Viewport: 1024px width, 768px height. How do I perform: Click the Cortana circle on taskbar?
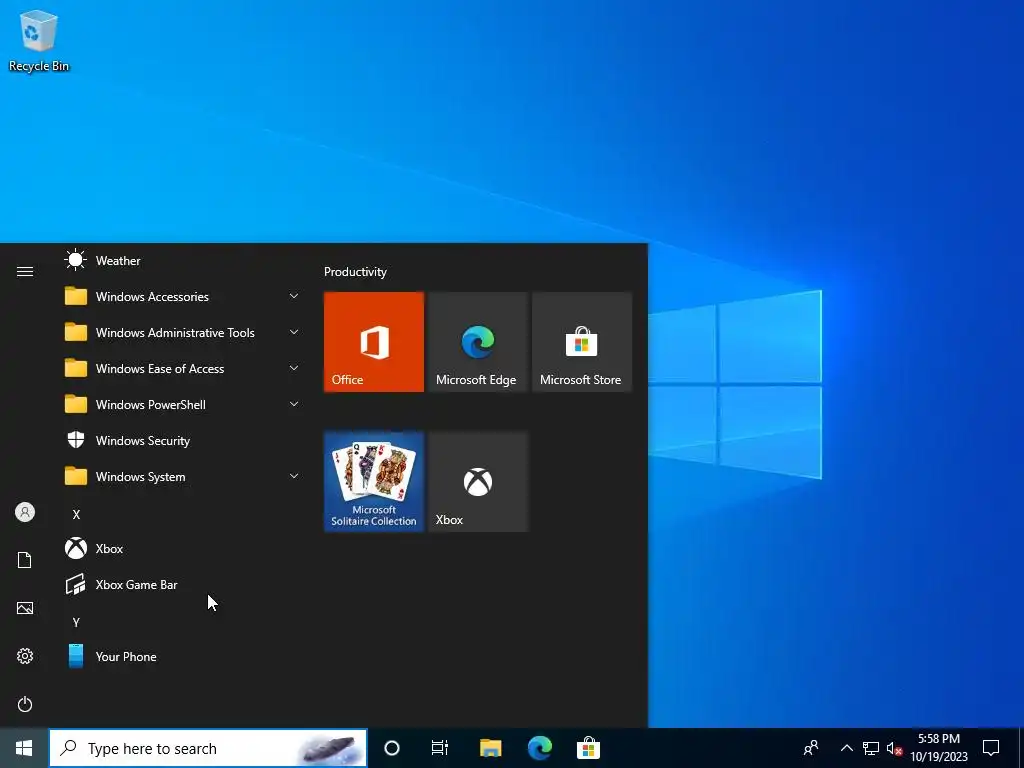[x=392, y=748]
